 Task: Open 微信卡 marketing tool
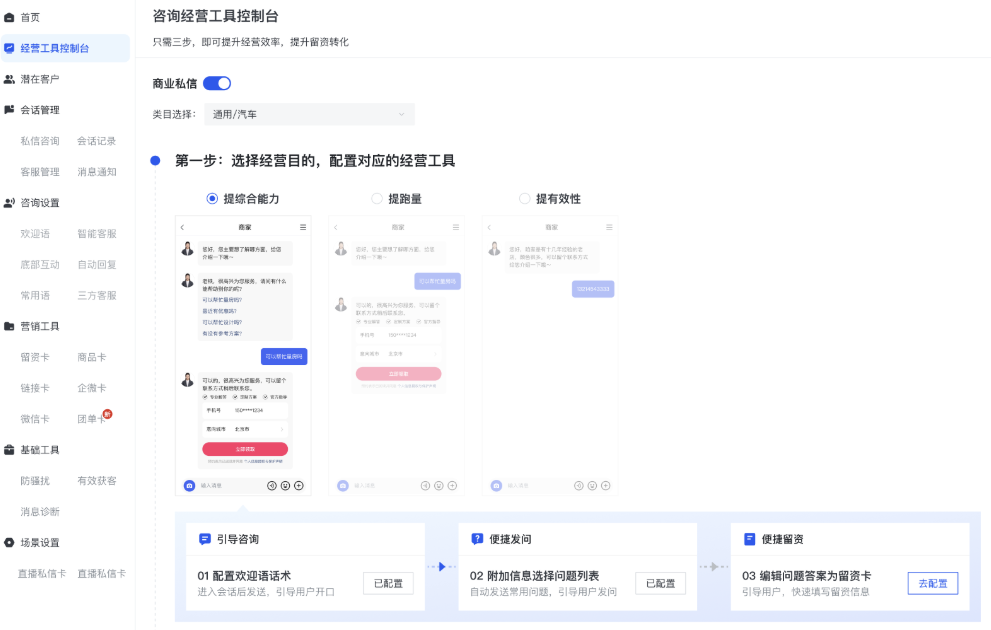click(35, 419)
